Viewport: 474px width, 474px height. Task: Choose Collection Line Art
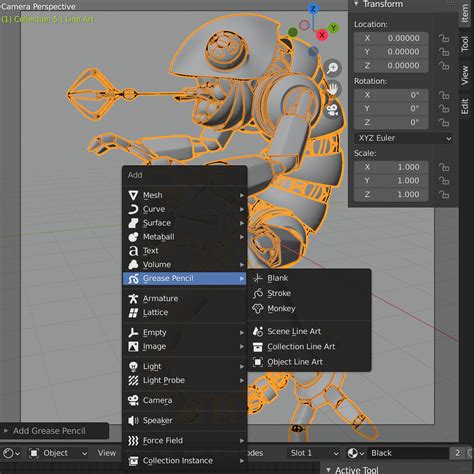(310, 347)
